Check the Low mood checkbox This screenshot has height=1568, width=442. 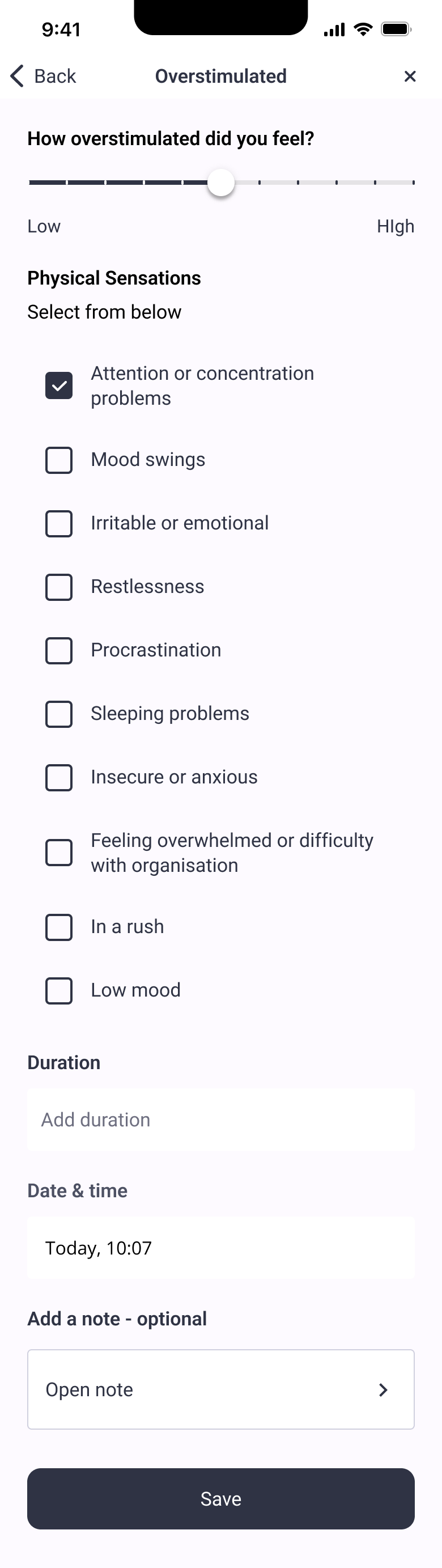coord(59,991)
